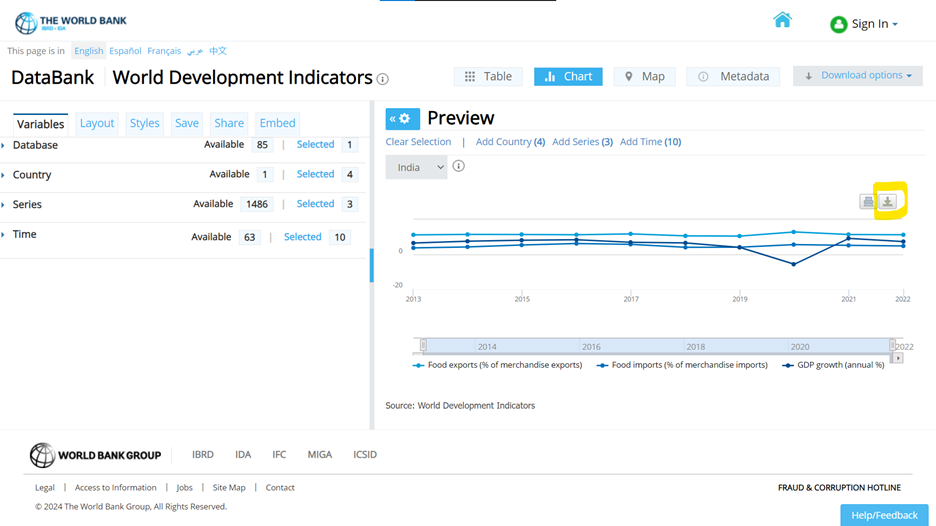
Task: Click the World Bank logo in header
Action: (x=70, y=21)
